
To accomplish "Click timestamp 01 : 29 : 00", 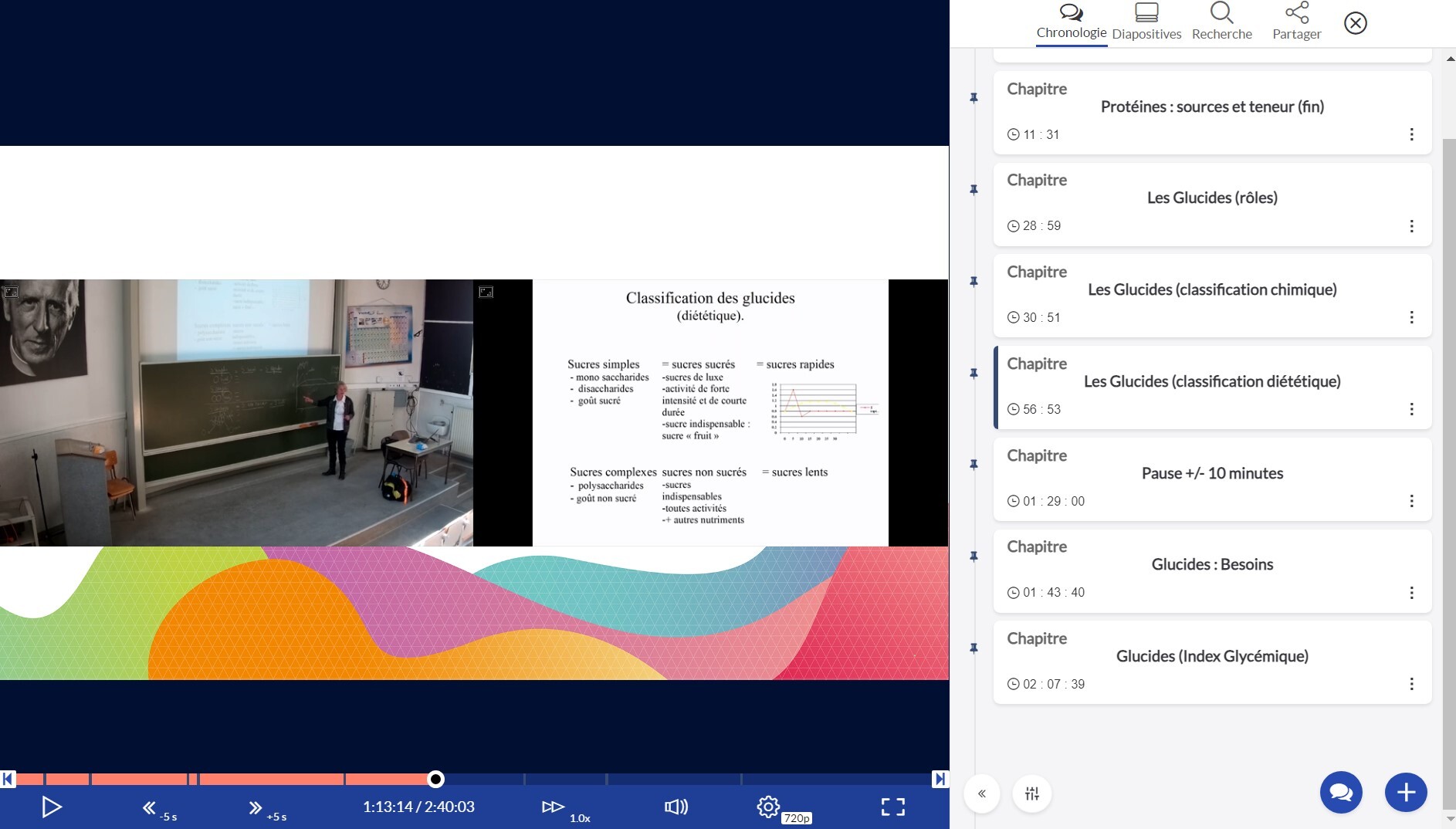I will click(1054, 501).
